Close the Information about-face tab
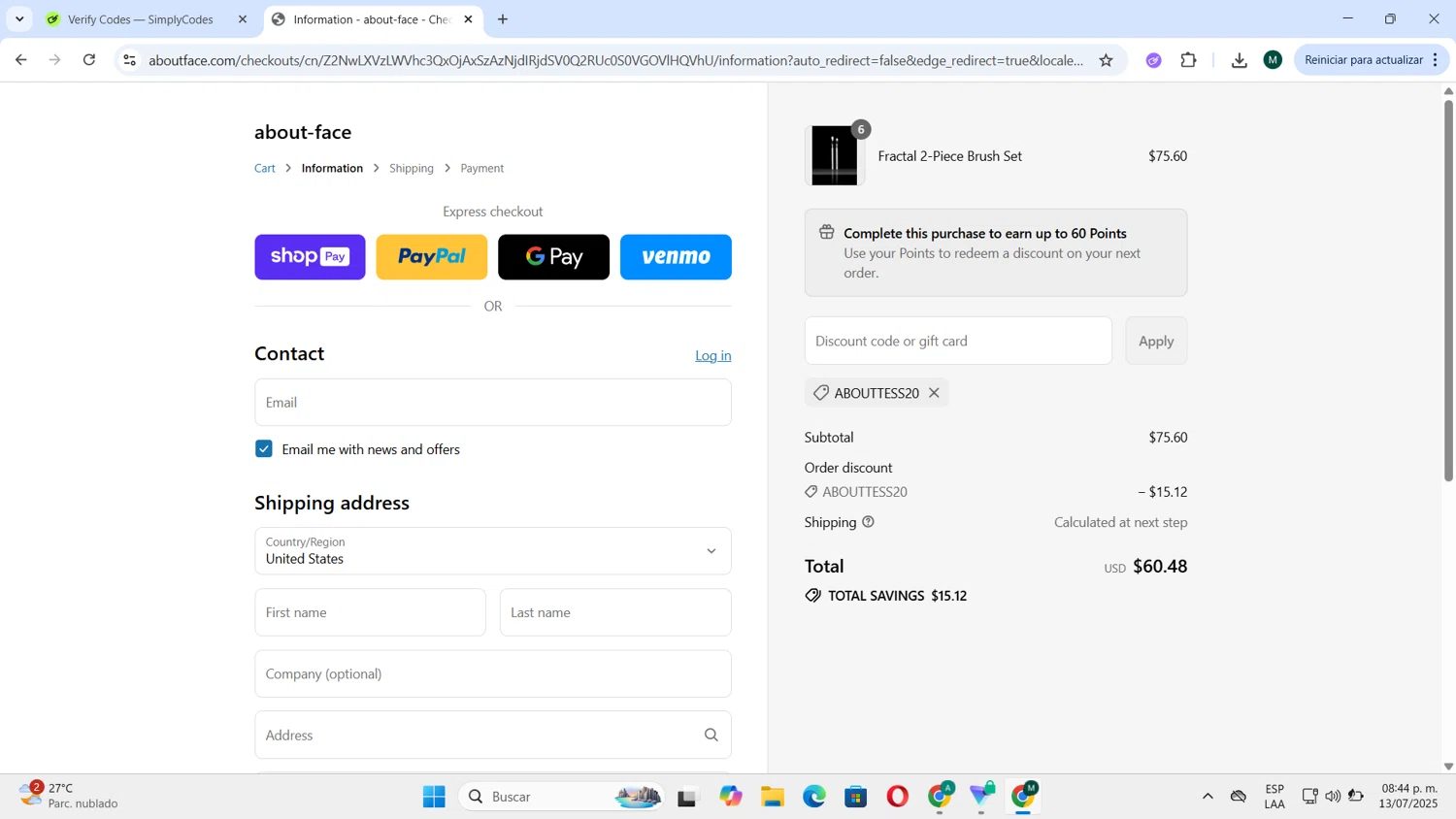Screen dimensions: 1456x819 (468, 19)
